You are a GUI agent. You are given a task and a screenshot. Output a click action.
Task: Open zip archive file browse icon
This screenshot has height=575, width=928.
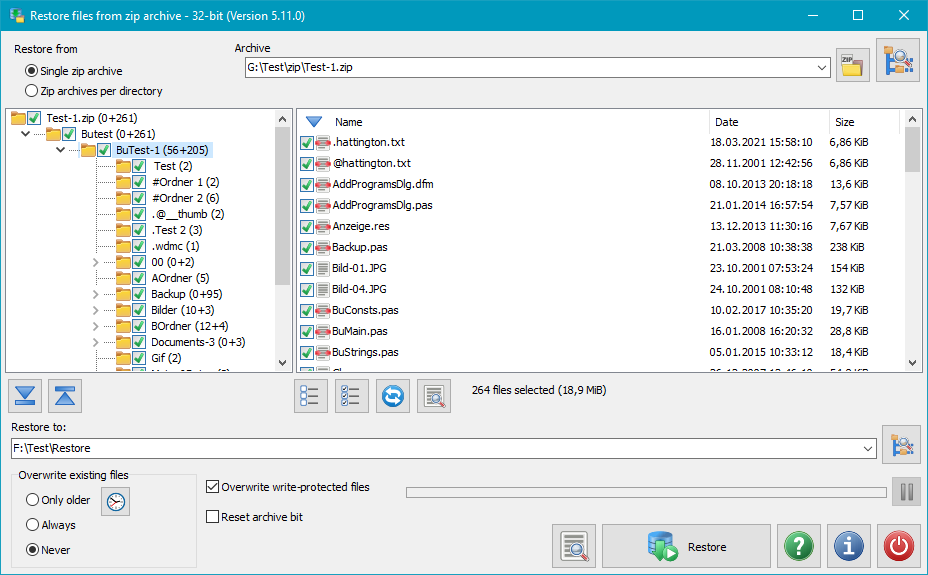[x=852, y=65]
